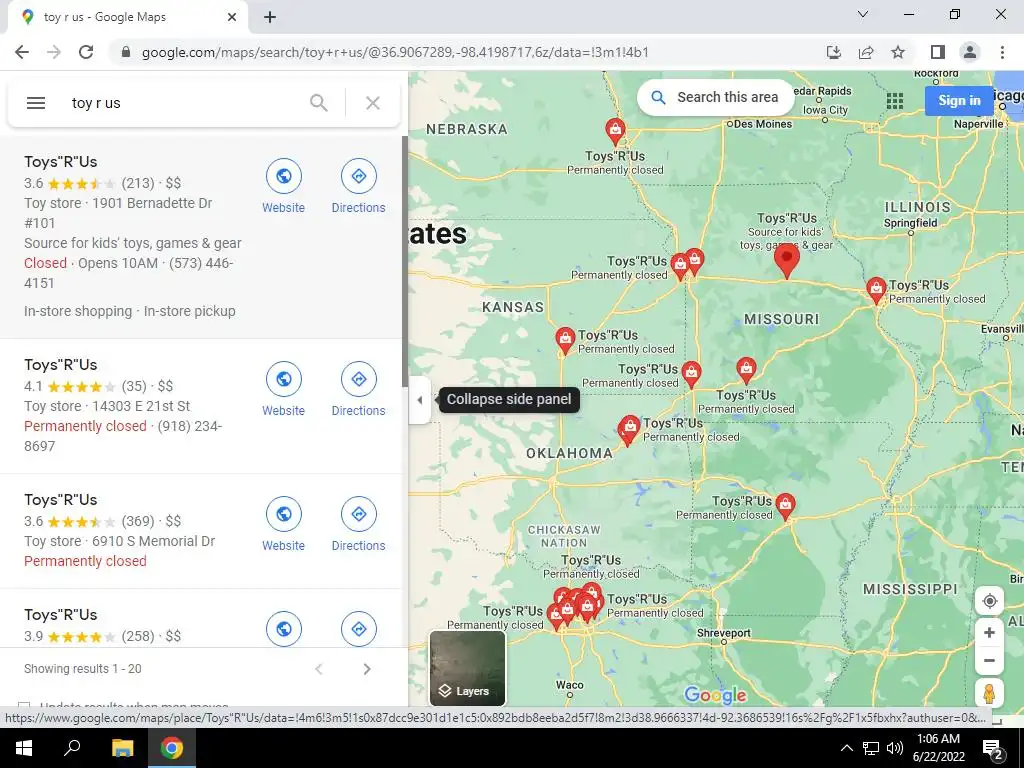Screen dimensions: 1024x768
Task: Open Toys R Us result with 35 reviews
Action: [61, 364]
